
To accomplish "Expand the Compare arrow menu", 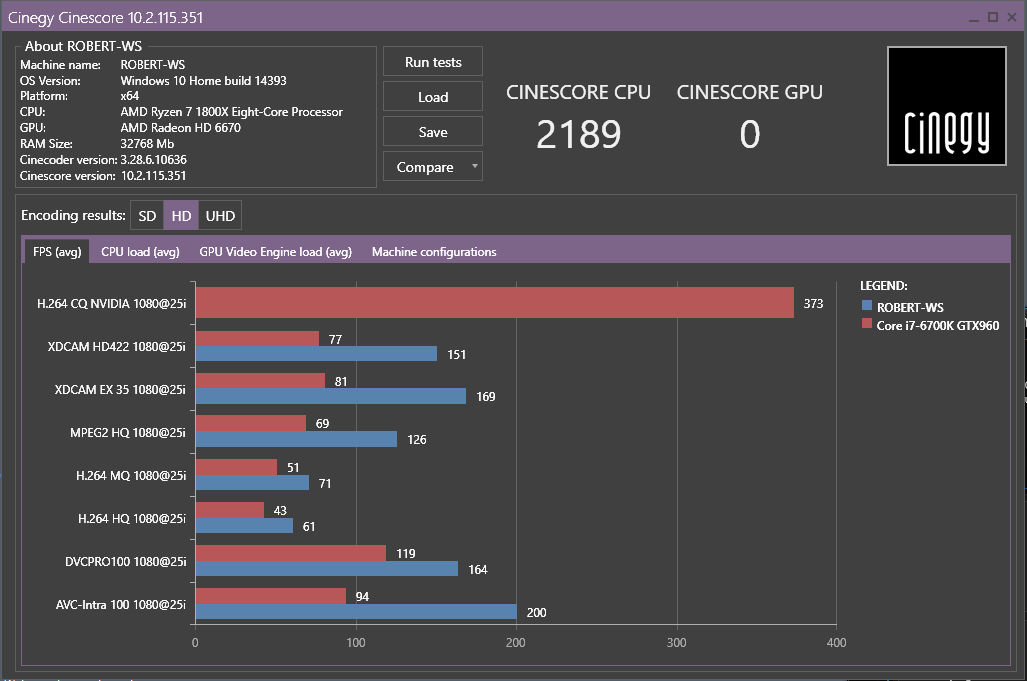I will point(475,166).
